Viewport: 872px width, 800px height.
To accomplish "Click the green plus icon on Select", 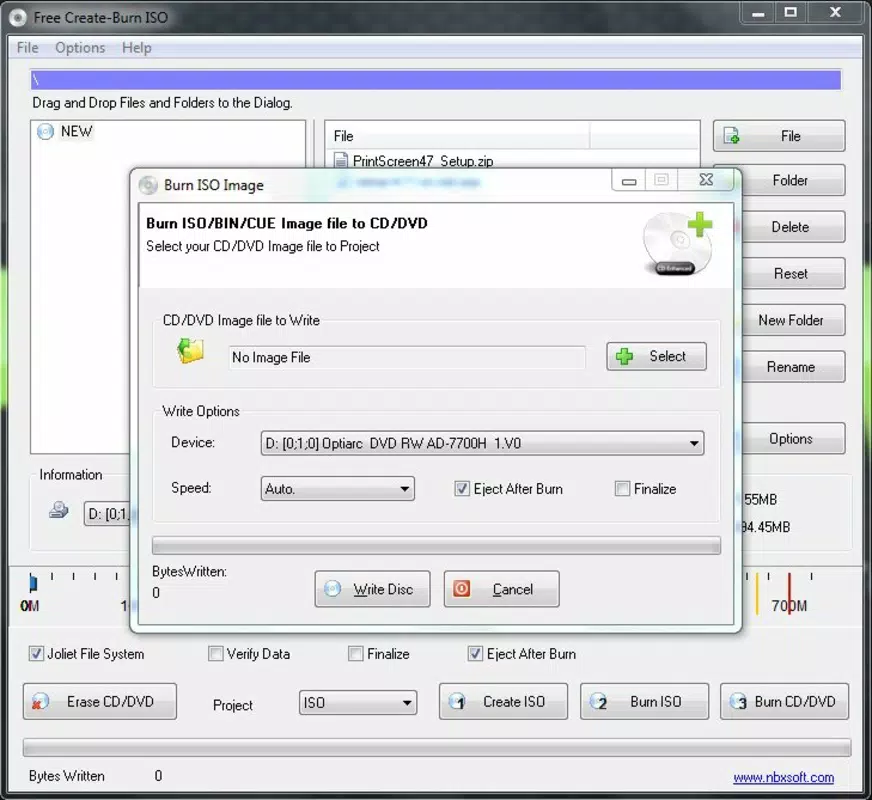I will click(x=624, y=356).
